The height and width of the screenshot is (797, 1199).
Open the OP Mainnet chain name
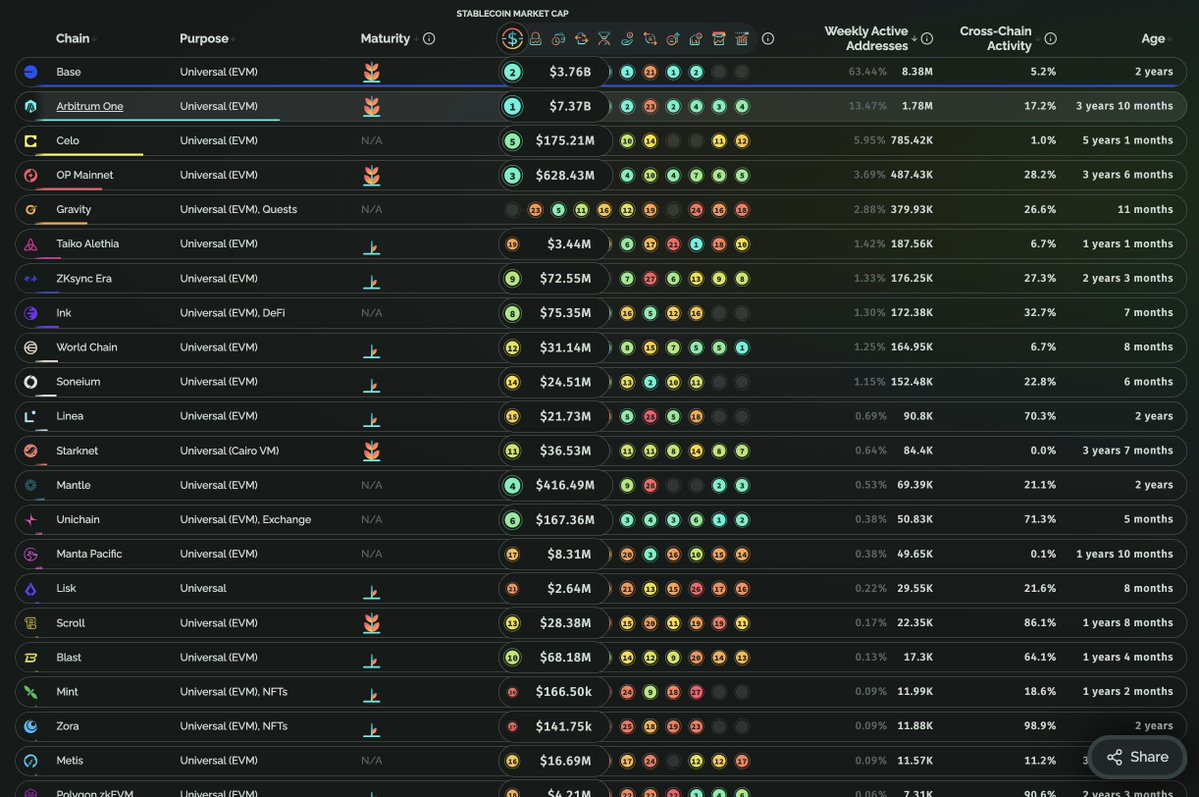pos(84,175)
